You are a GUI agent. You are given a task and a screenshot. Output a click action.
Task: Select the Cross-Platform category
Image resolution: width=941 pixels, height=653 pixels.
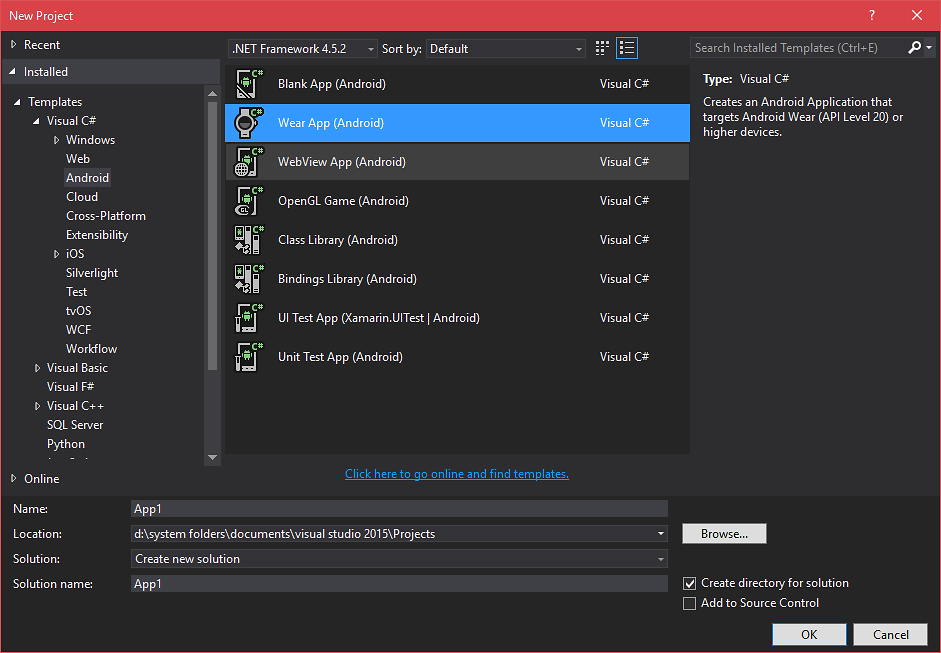pos(106,216)
